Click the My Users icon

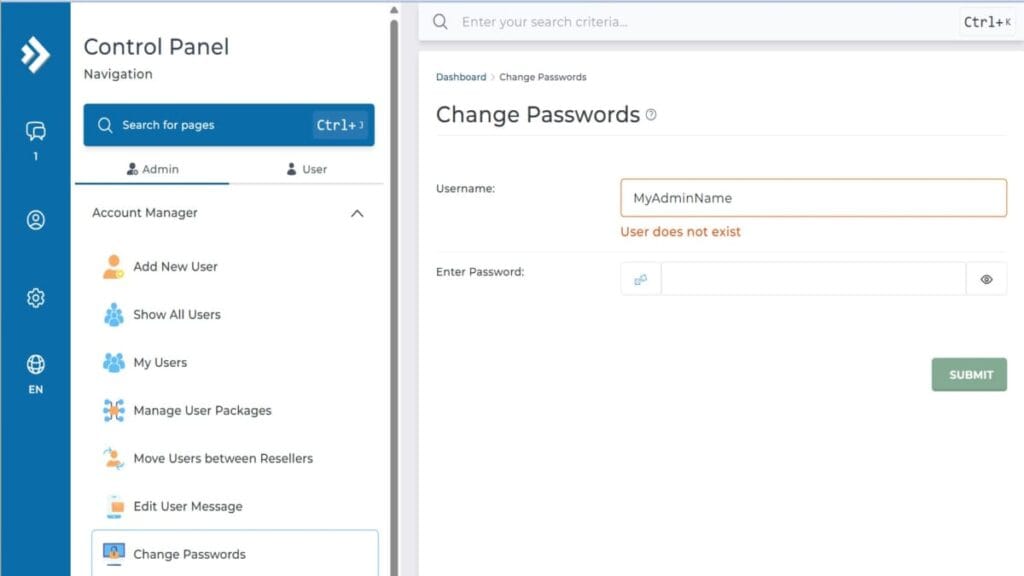(x=112, y=362)
